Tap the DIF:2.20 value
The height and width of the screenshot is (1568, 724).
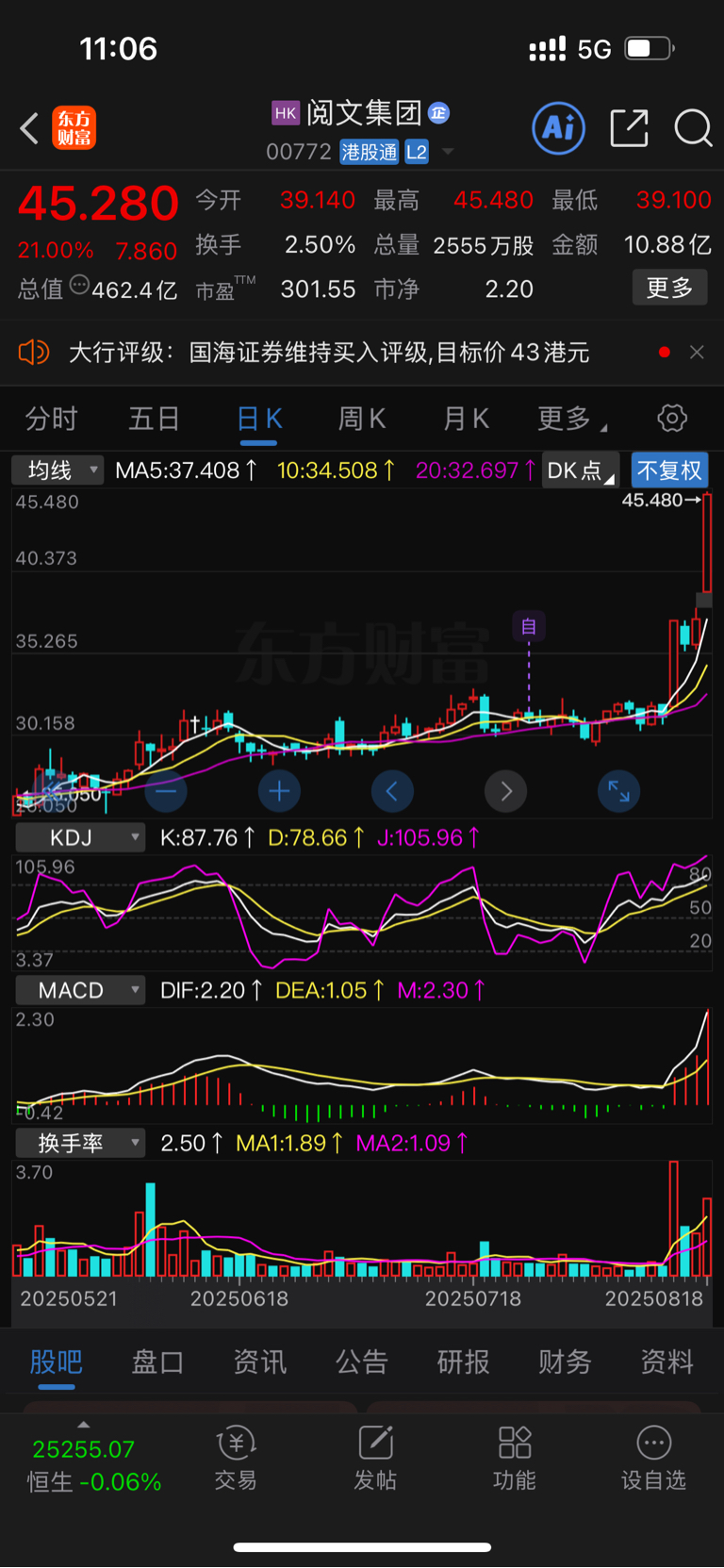point(210,990)
